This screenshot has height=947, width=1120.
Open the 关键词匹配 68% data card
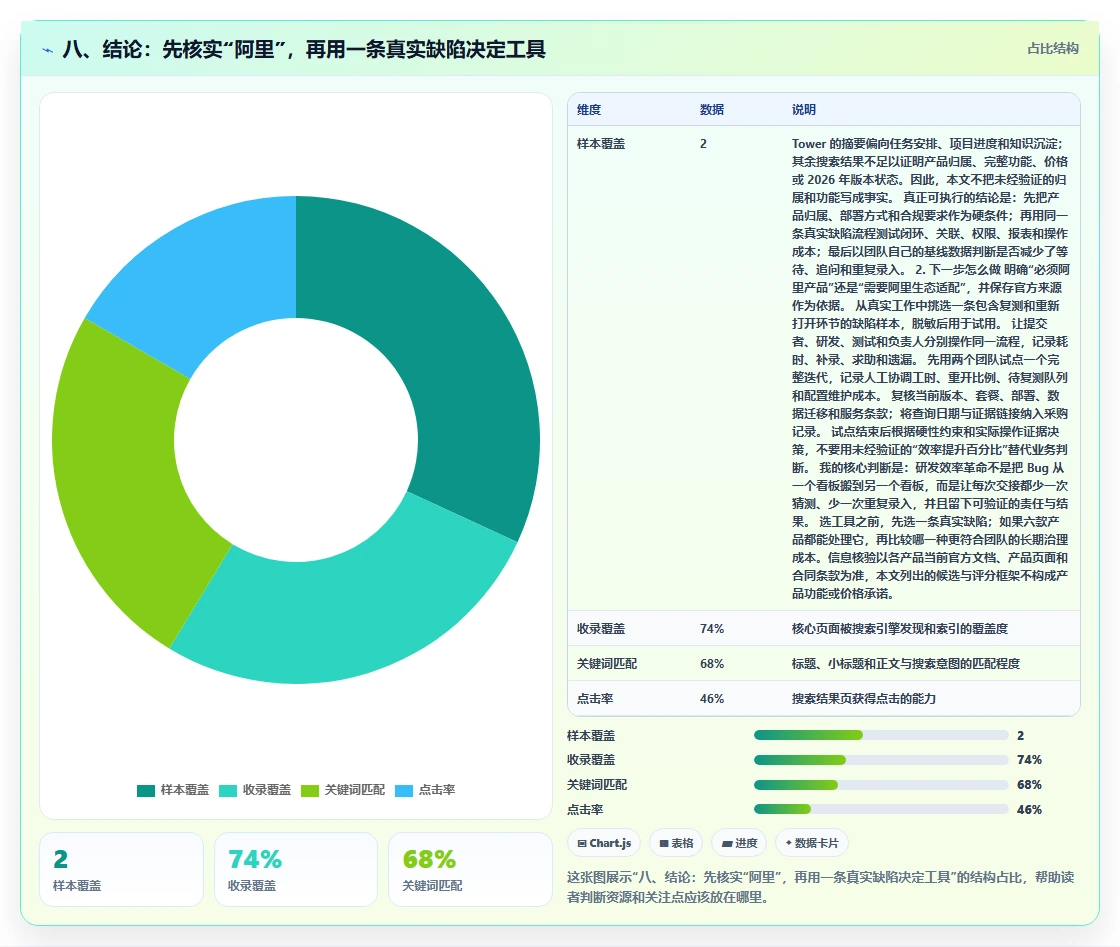[470, 869]
